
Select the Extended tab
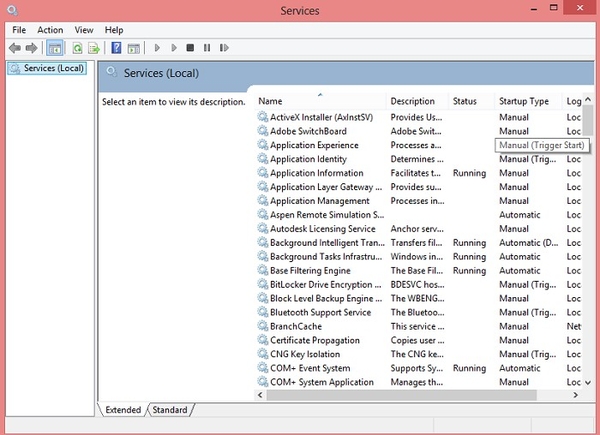122,409
